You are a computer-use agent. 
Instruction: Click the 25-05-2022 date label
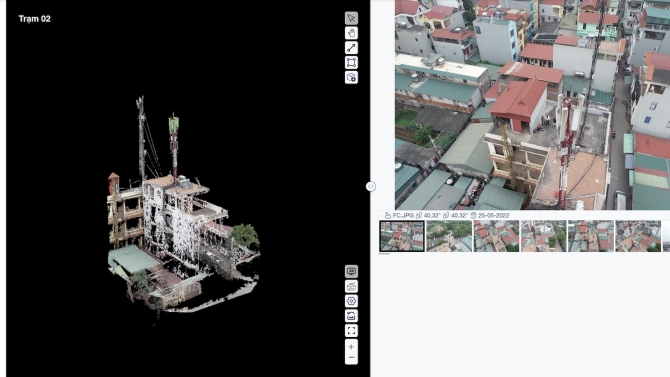[494, 215]
